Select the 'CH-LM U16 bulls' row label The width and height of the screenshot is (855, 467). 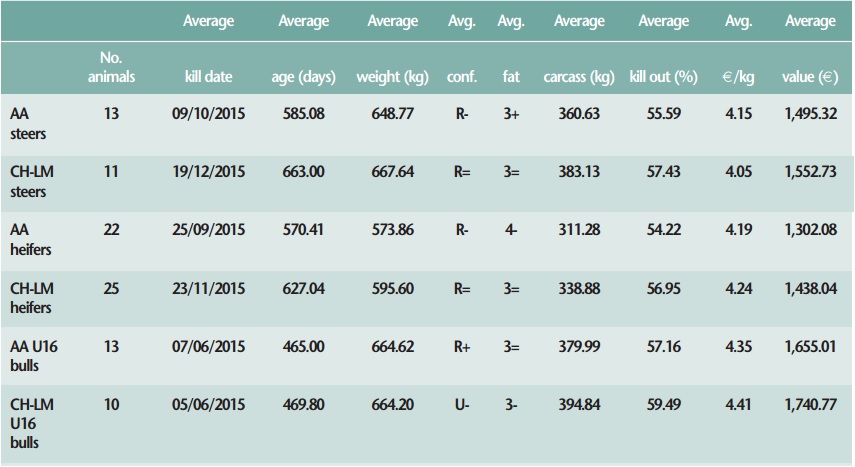pos(32,423)
